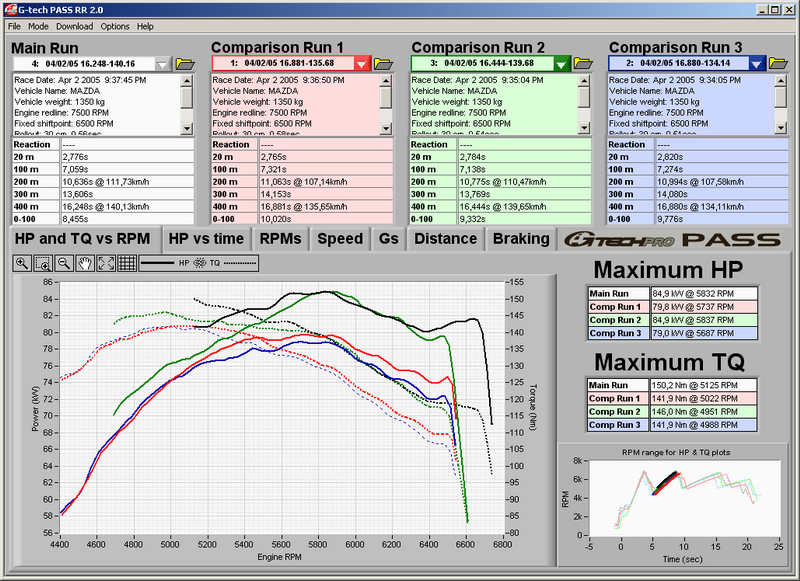Open file folder for Main Run
Viewport: 800px width, 581px height.
click(x=185, y=64)
